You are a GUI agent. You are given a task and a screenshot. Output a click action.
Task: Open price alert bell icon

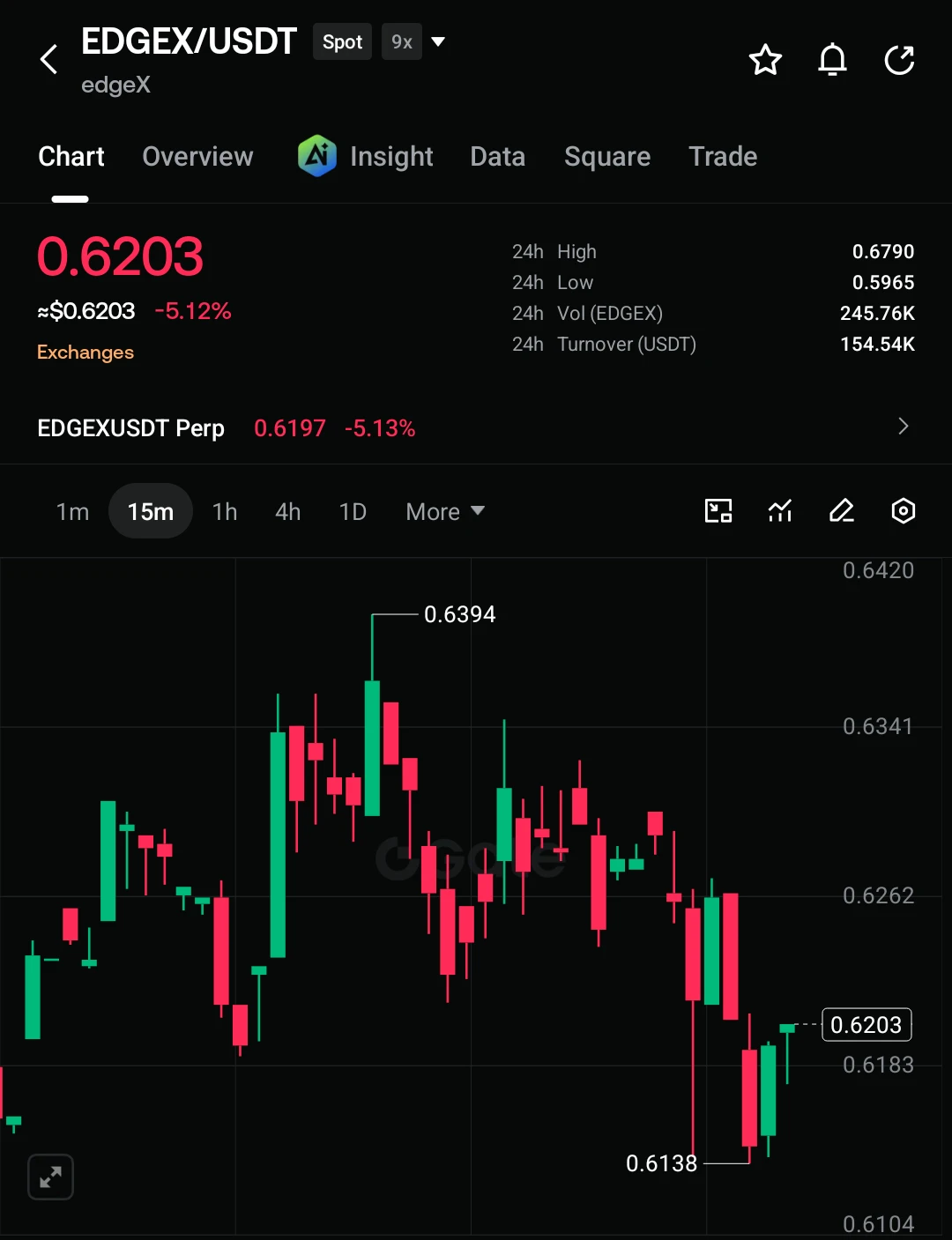(832, 60)
